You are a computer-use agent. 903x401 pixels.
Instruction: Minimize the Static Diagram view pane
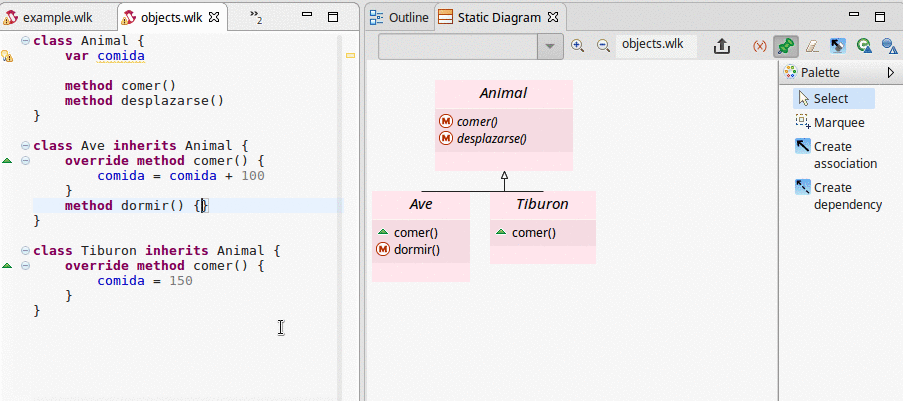click(854, 15)
